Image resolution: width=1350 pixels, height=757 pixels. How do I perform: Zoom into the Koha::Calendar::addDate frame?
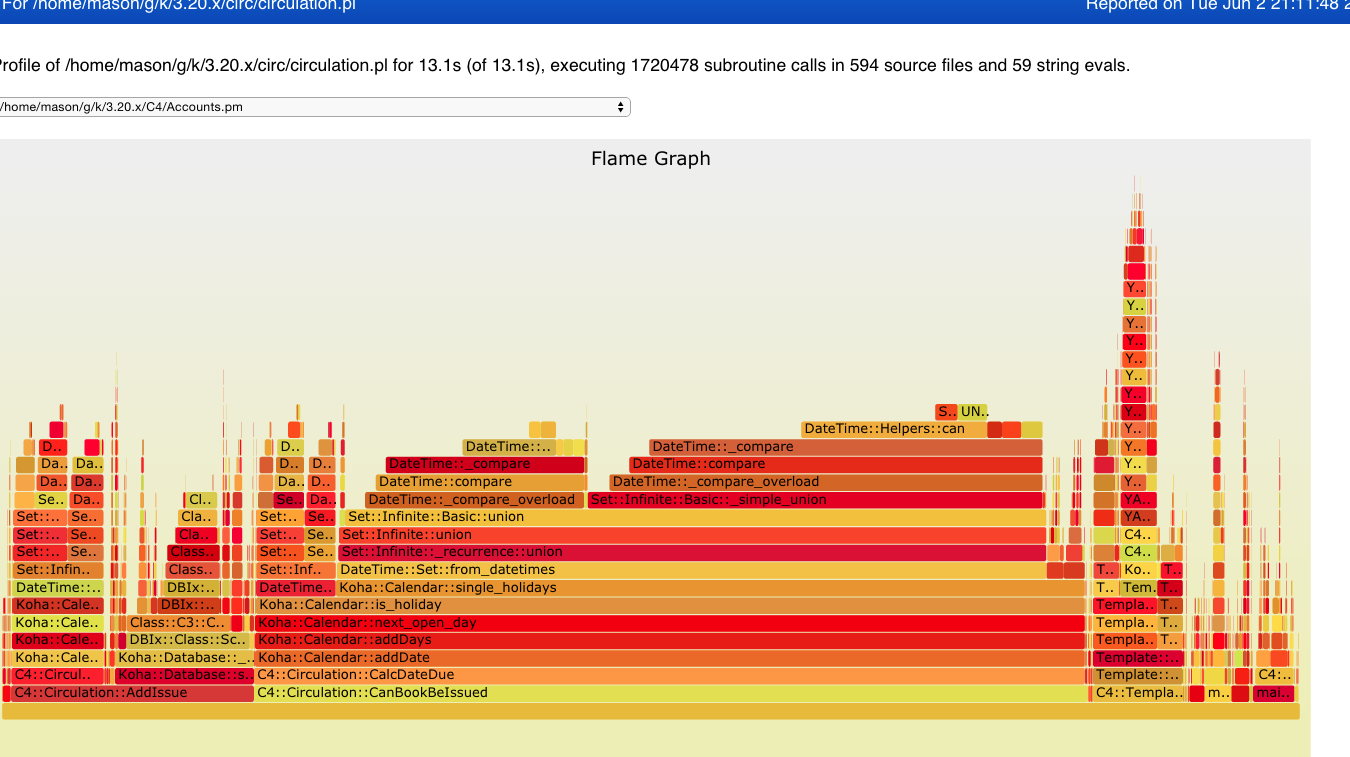pos(670,658)
